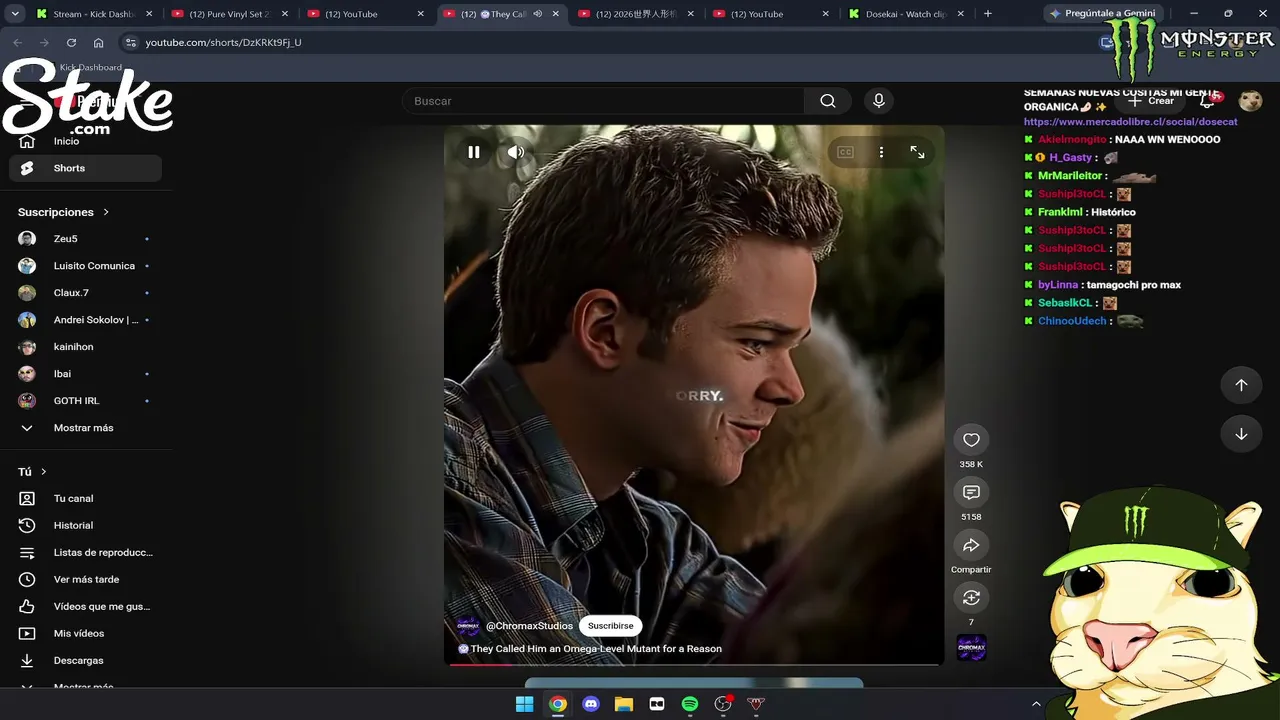Screen dimensions: 1280x720
Task: Open the account avatar menu
Action: (x=1250, y=101)
